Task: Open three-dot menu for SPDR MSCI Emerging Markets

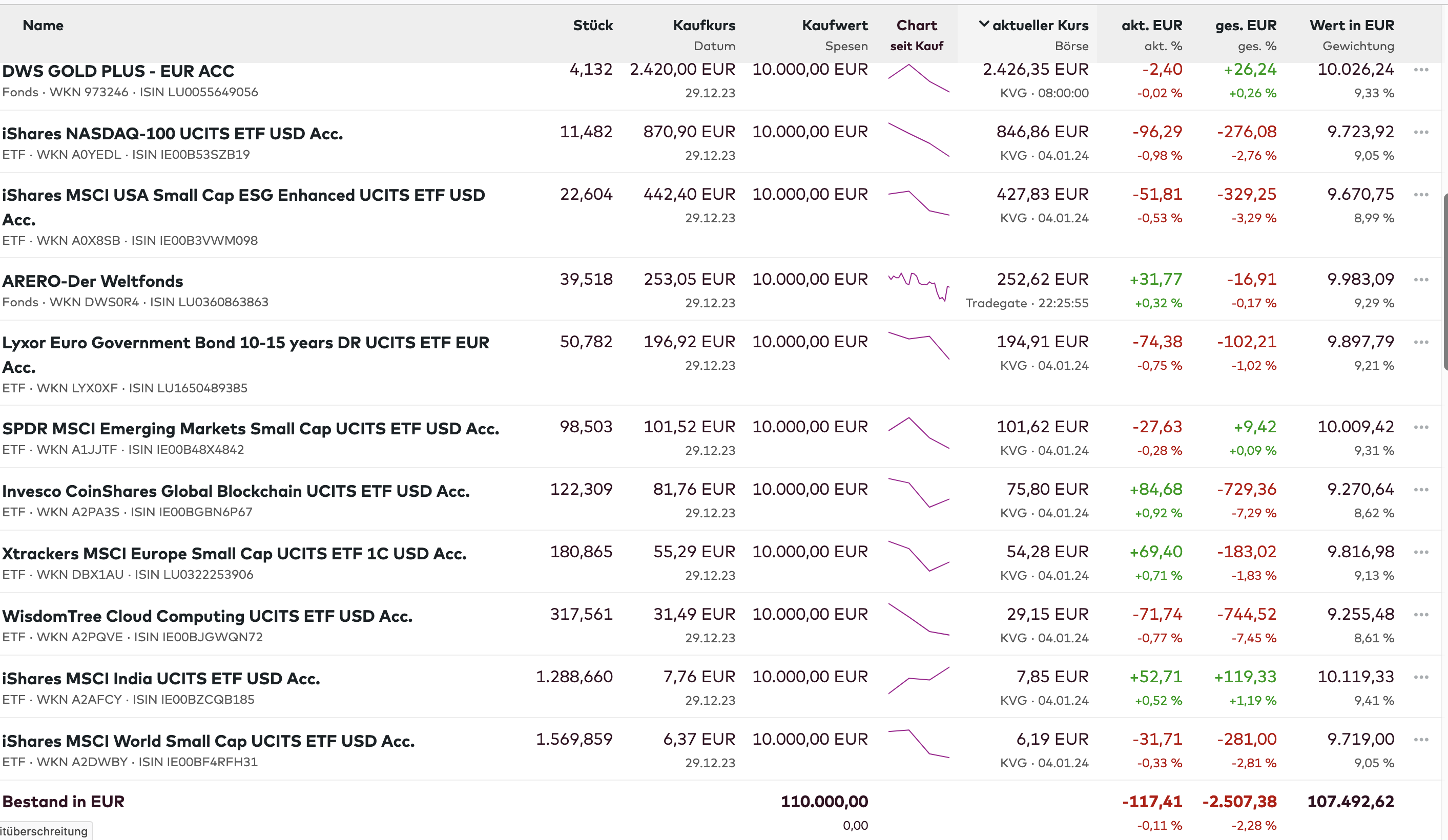Action: click(1421, 428)
